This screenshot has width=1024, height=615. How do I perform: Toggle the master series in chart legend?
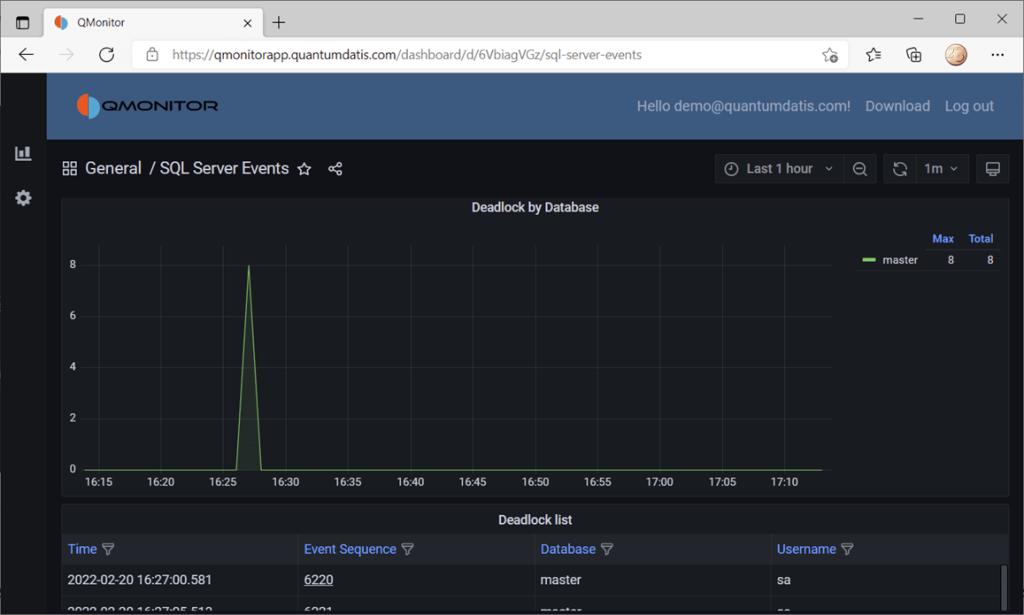click(900, 260)
